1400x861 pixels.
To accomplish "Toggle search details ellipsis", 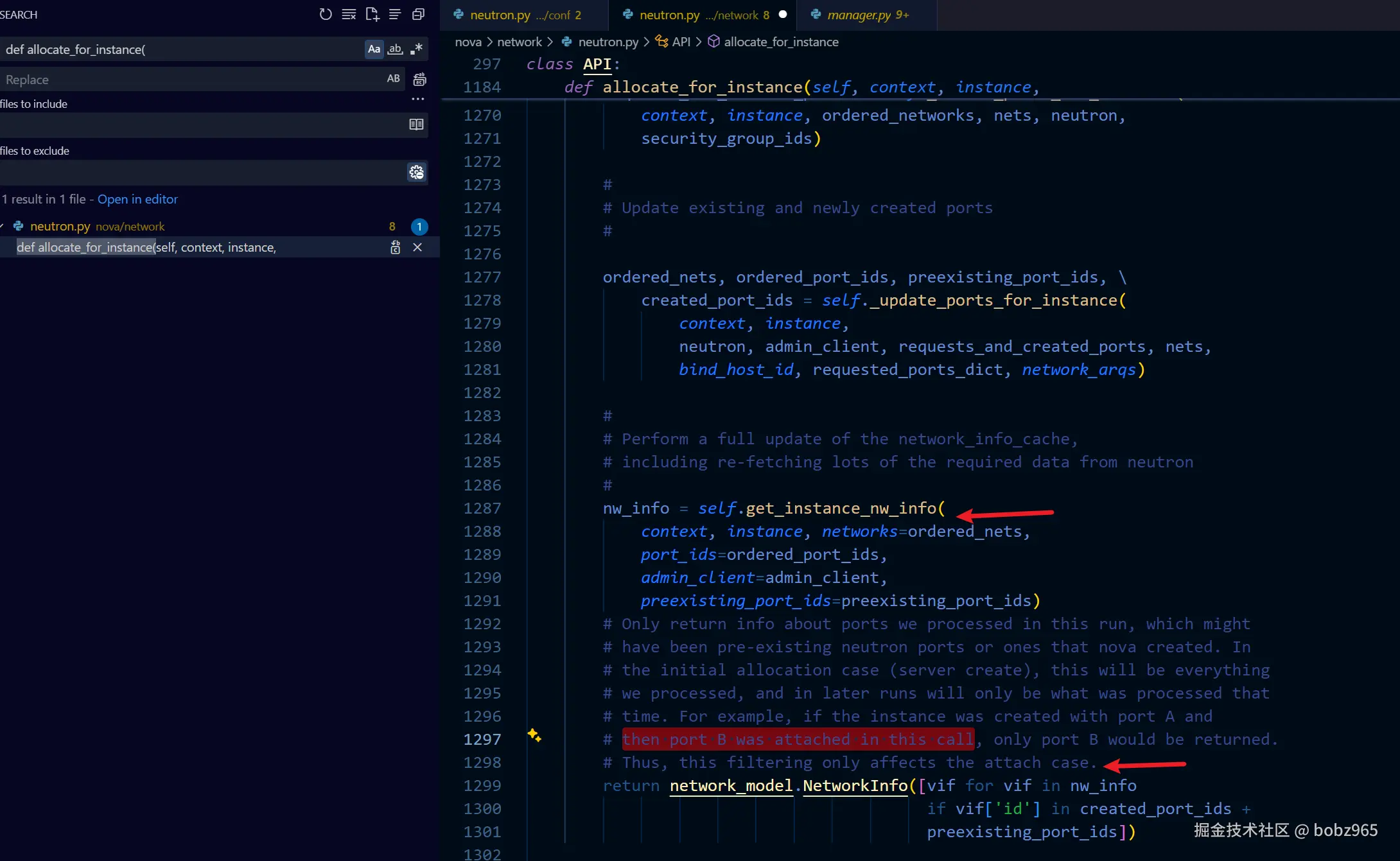I will point(418,99).
